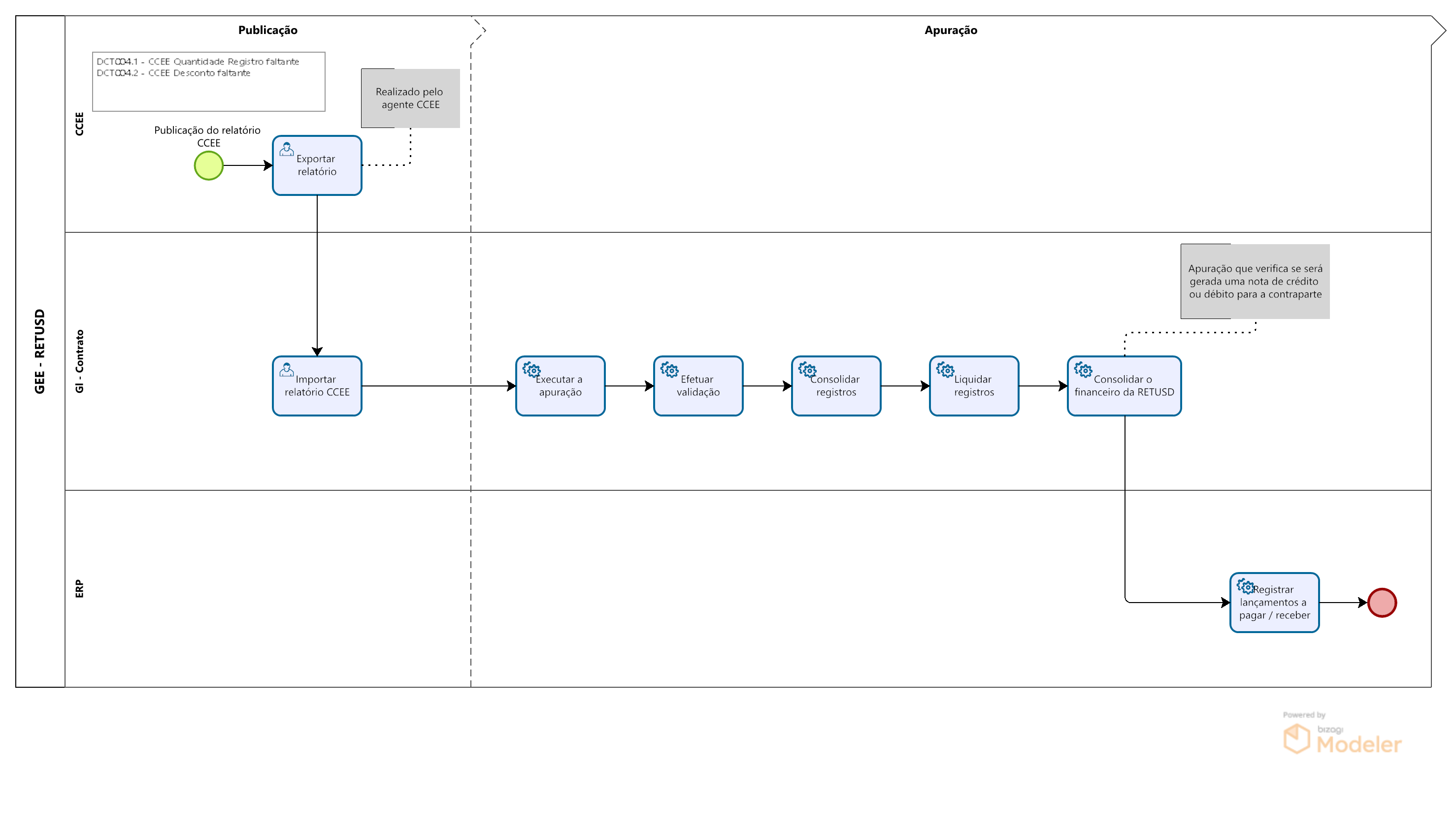Select the Apuração que verifica annotation box
Image resolution: width=1456 pixels, height=831 pixels.
1255,281
